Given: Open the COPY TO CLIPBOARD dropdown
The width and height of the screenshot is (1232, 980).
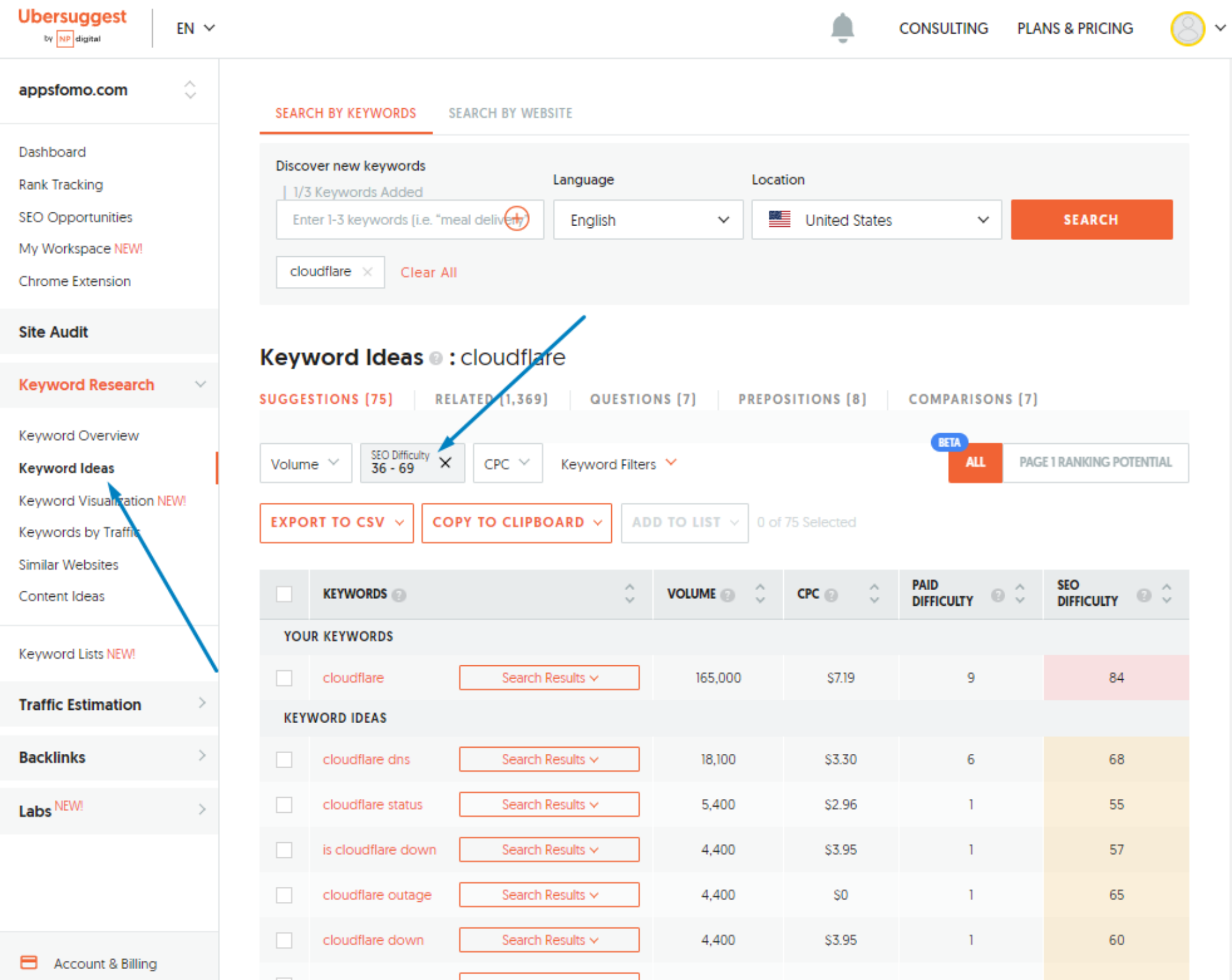Looking at the screenshot, I should (x=517, y=523).
